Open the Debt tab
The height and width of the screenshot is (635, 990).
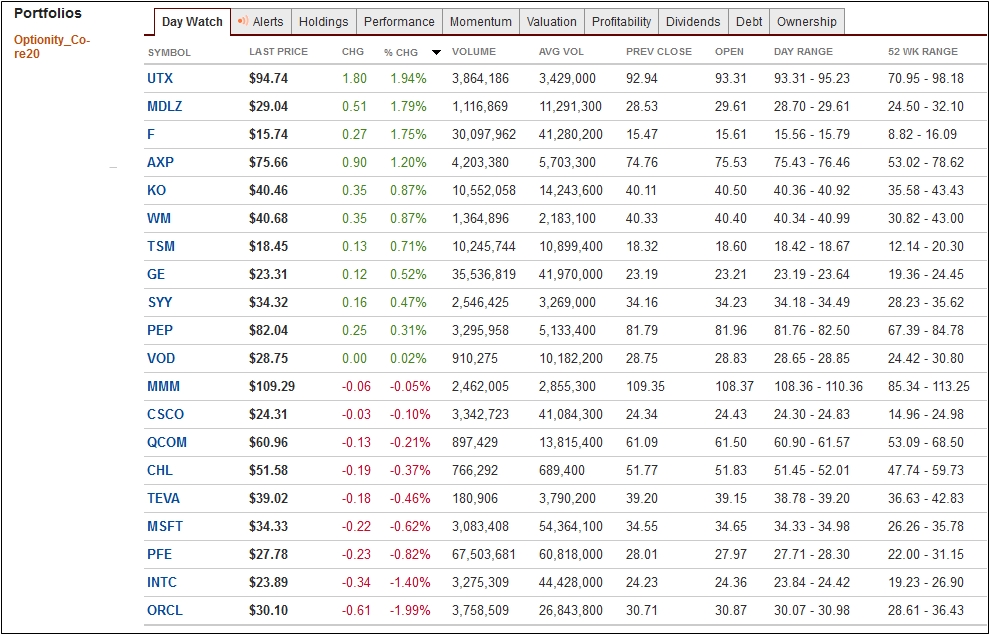point(749,21)
